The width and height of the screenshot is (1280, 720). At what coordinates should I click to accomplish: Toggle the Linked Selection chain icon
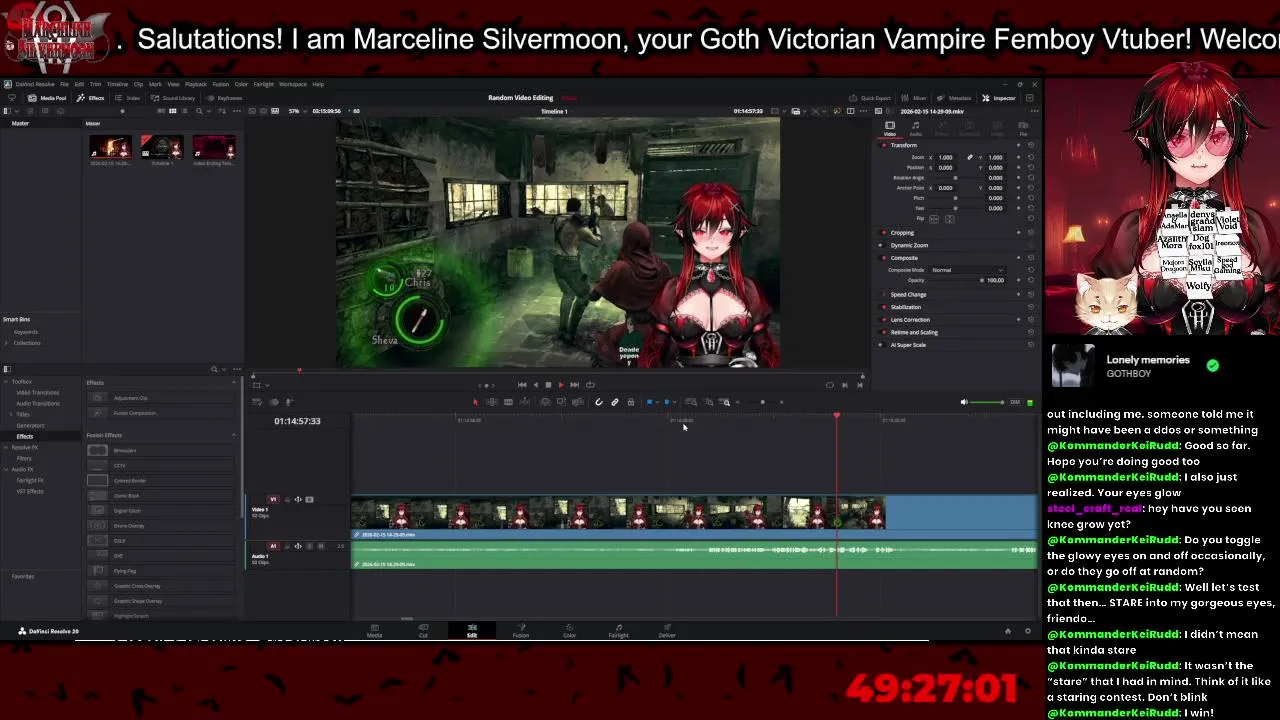(615, 402)
